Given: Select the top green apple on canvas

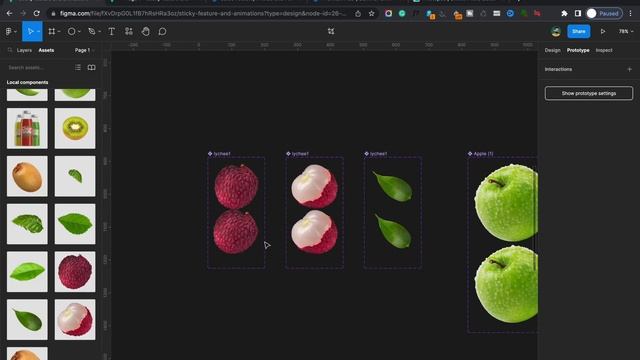Looking at the screenshot, I should click(x=506, y=203).
